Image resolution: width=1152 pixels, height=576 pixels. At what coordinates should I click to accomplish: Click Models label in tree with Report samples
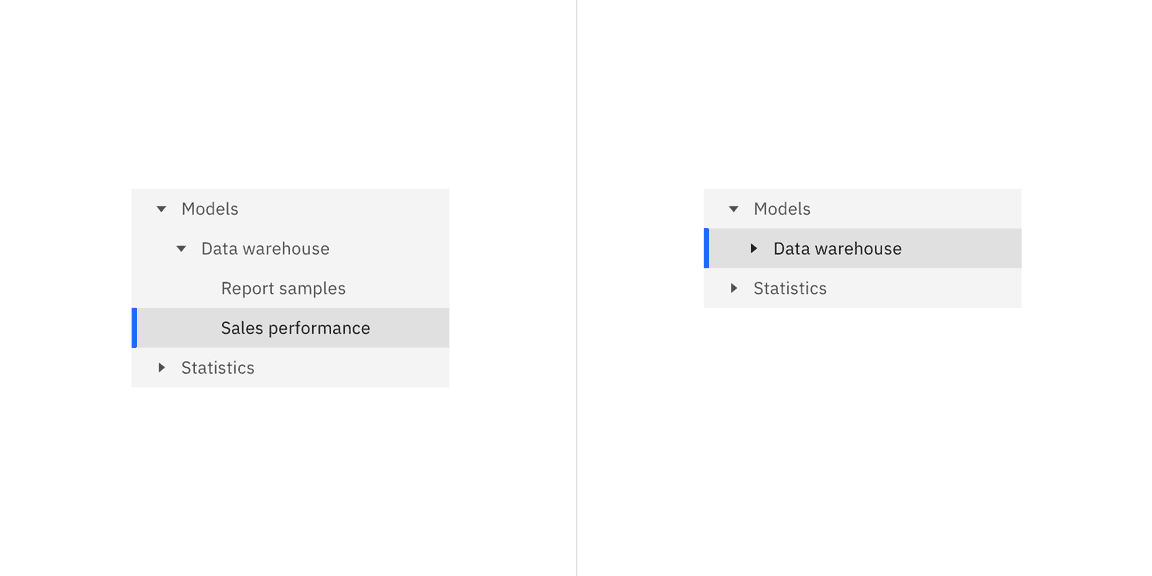coord(210,209)
